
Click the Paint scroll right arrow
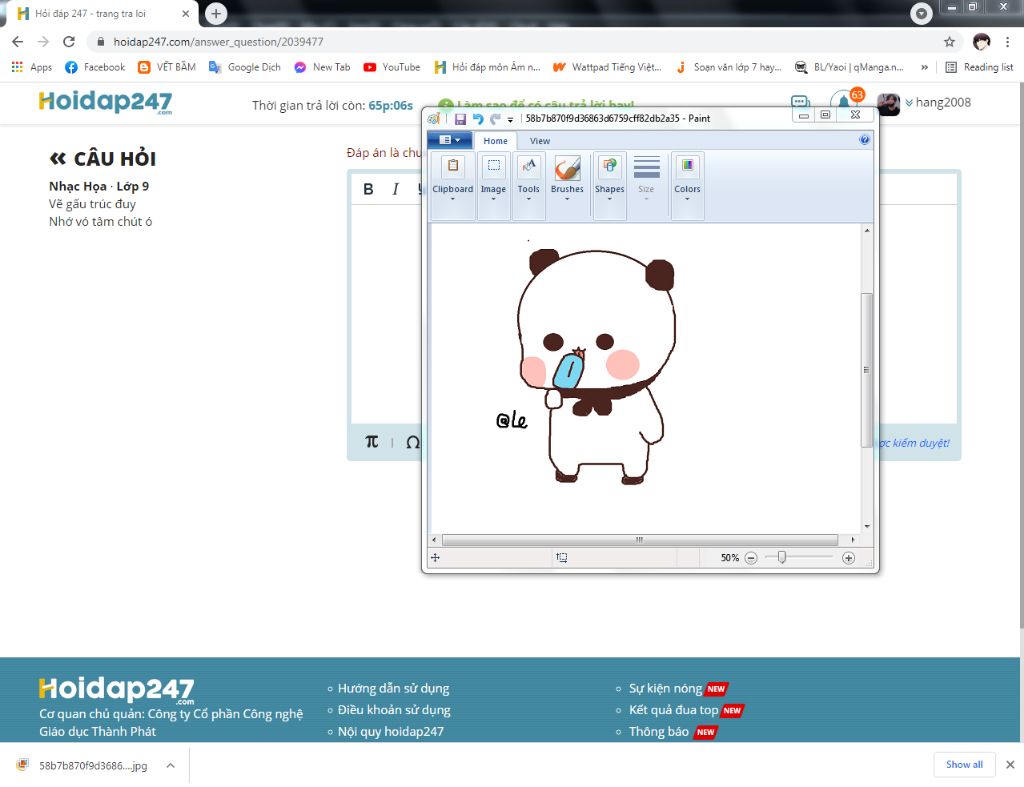[x=853, y=540]
